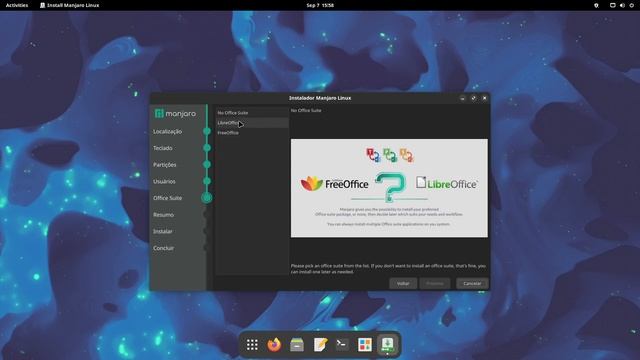Screen dimensions: 640x360
Task: Launch text editor from dock
Action: (x=320, y=344)
